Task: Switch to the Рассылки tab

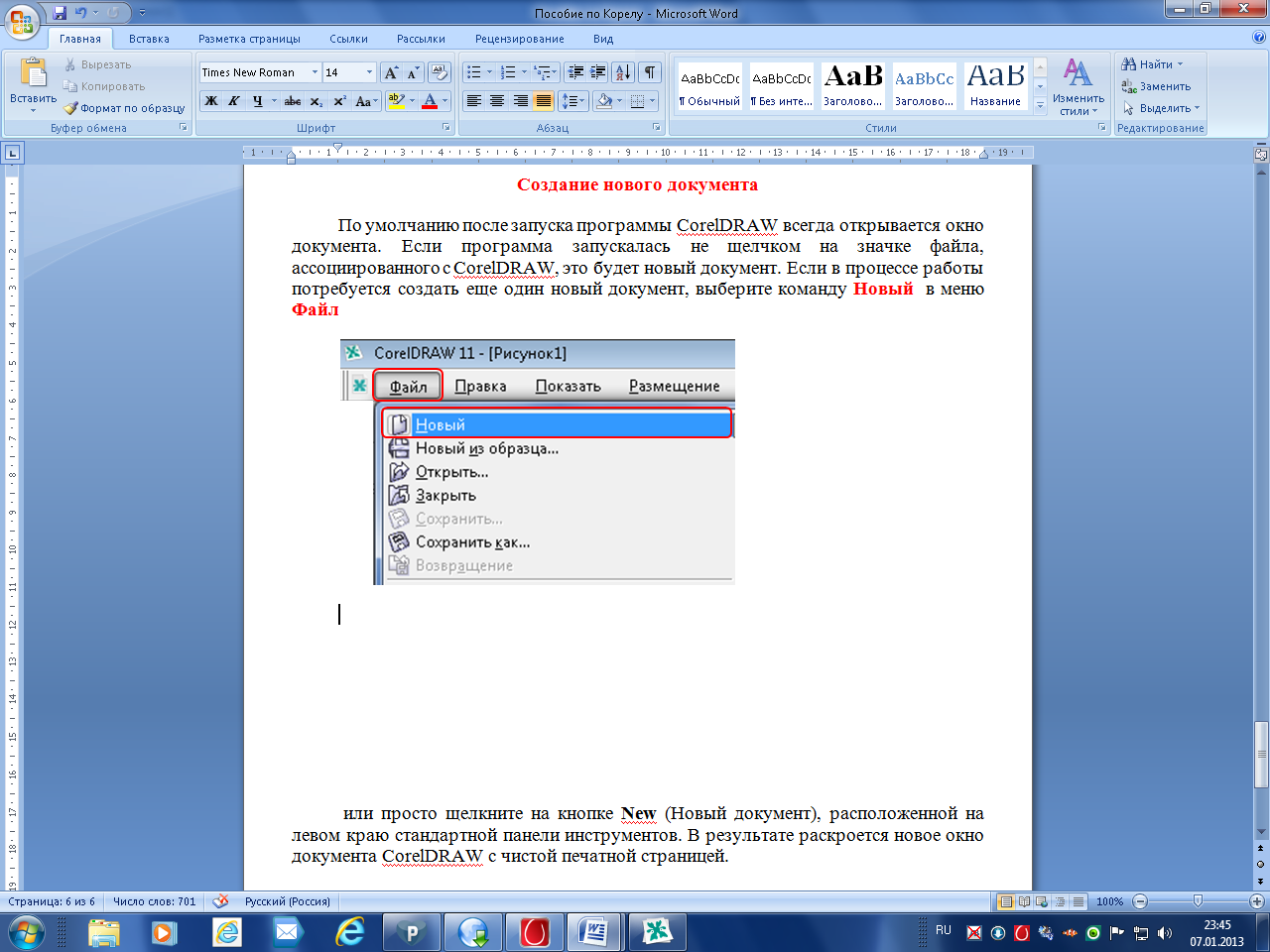Action: pos(421,39)
